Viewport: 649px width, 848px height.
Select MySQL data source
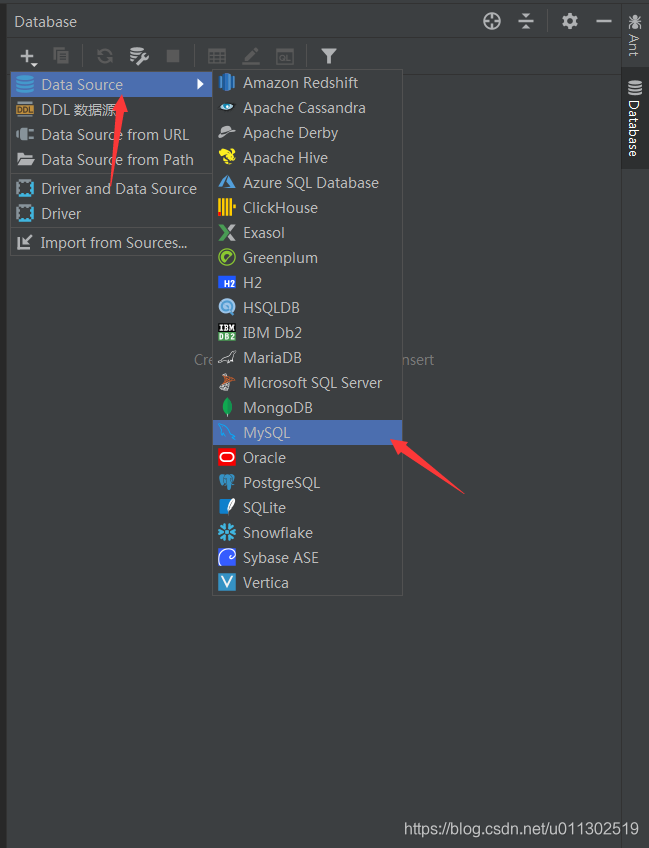(307, 433)
